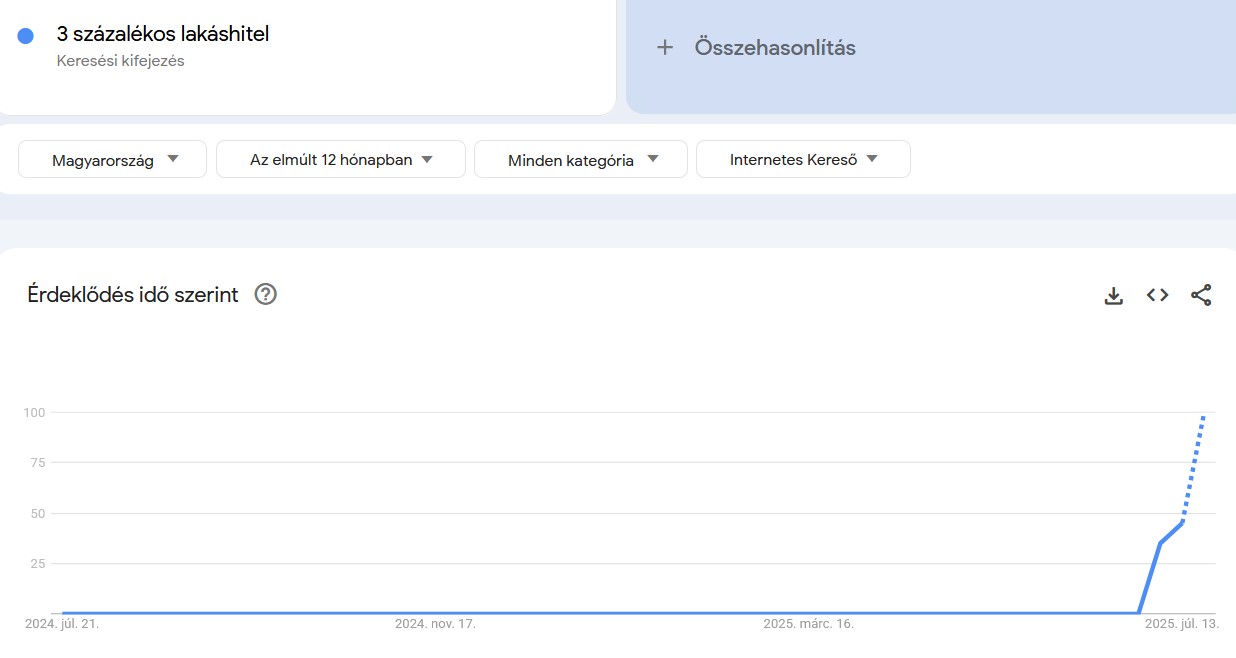Open the "Az elmúlt 12 hónapban" time range dropdown
Viewport: 1236px width, 658px height.
coord(341,158)
